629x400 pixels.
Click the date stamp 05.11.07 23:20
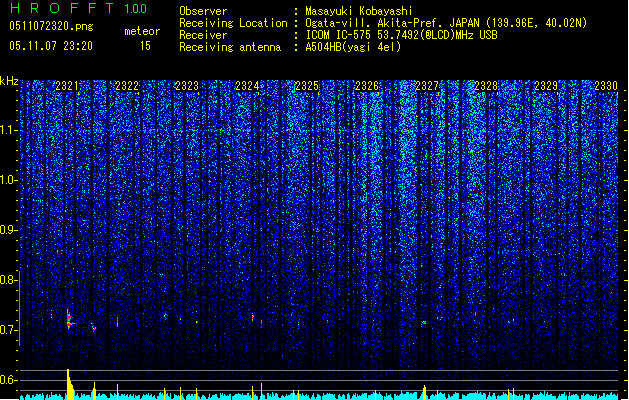[51, 46]
